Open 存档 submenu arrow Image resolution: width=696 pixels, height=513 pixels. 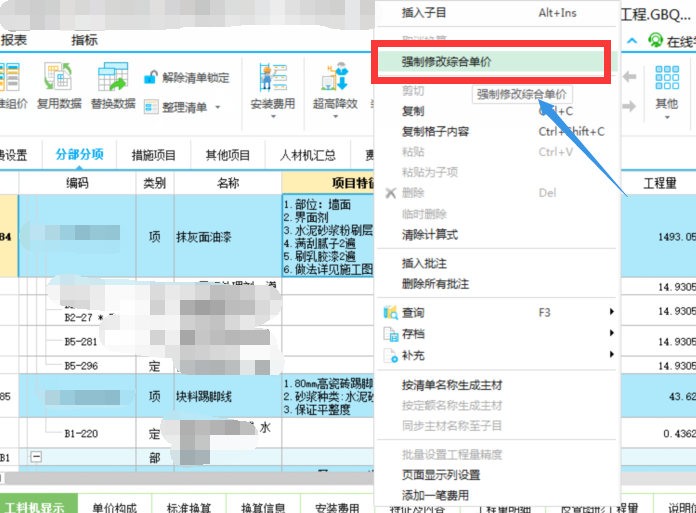611,333
